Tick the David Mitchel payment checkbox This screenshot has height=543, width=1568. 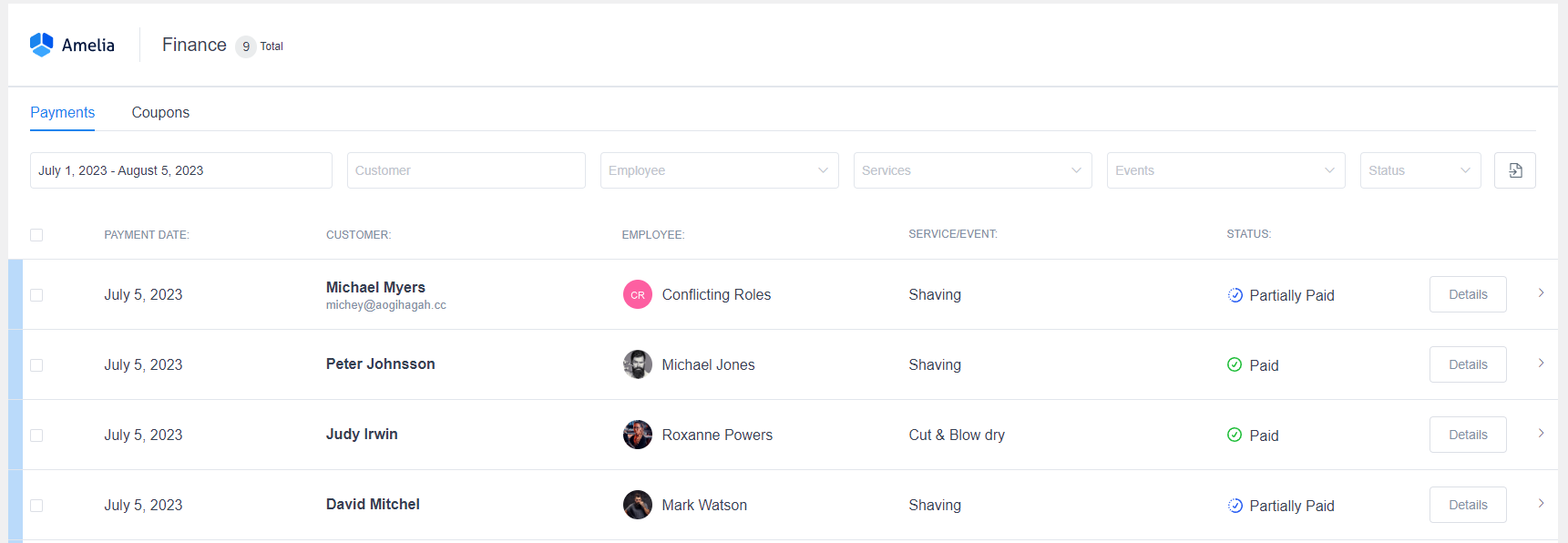click(36, 506)
